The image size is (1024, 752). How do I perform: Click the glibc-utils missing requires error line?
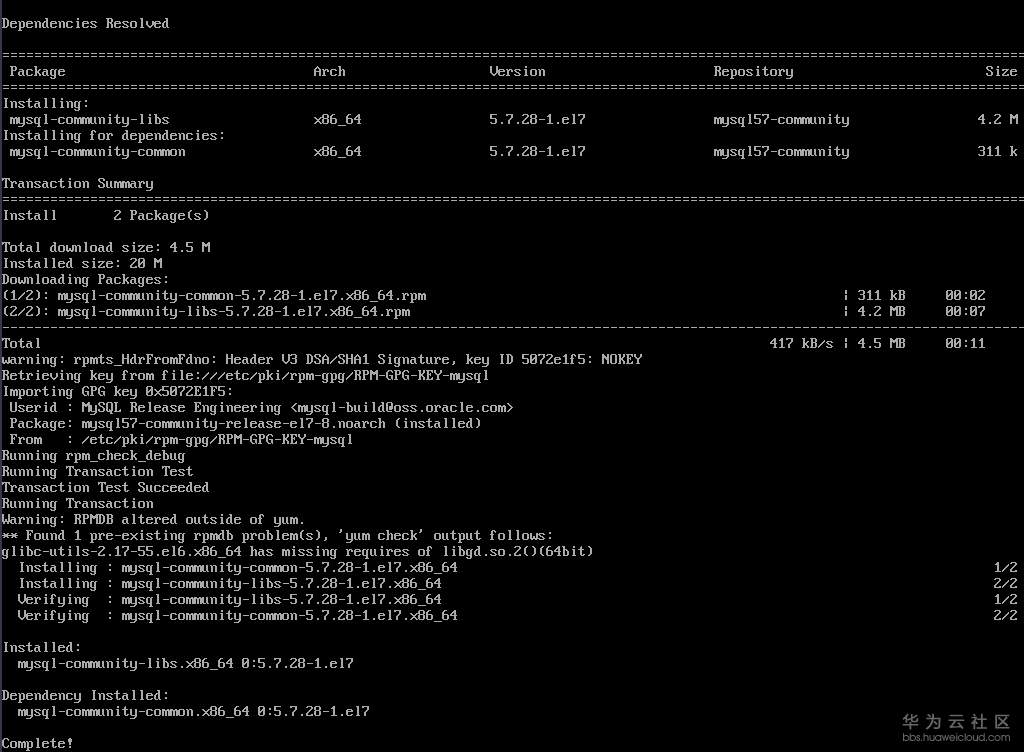298,552
